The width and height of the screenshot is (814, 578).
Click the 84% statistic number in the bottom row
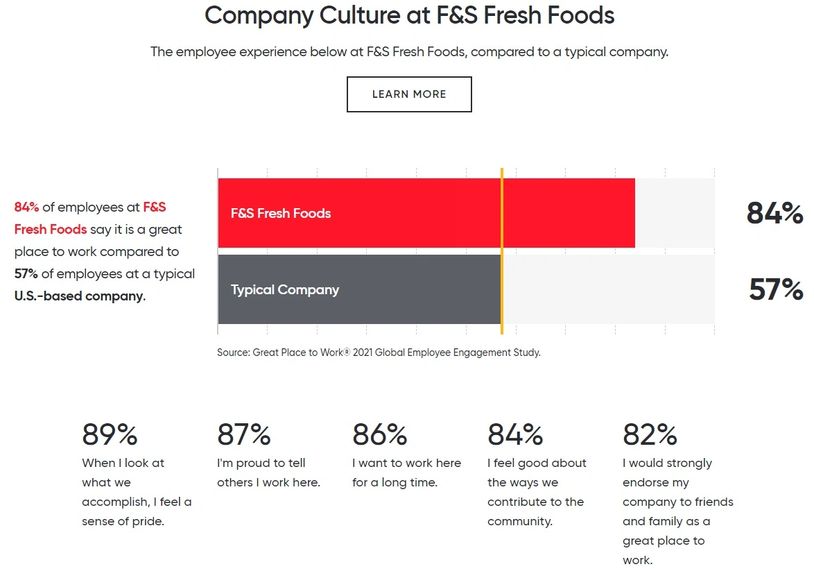click(515, 435)
